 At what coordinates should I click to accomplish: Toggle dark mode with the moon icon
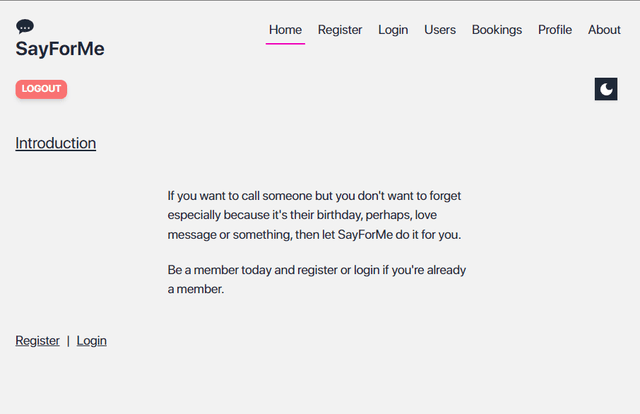pos(606,89)
